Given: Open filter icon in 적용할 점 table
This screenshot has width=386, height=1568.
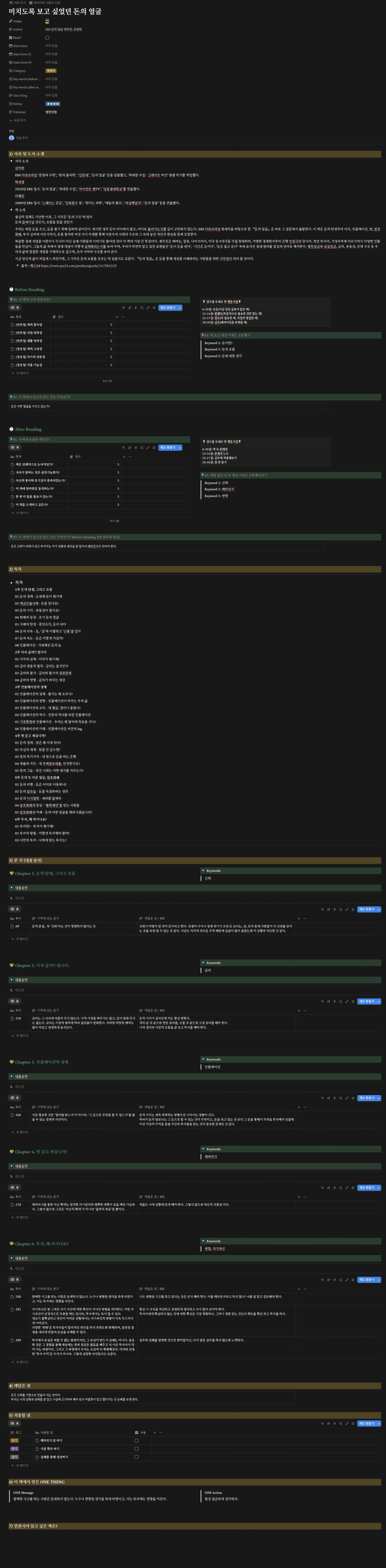Looking at the screenshot, I should (322, 1424).
